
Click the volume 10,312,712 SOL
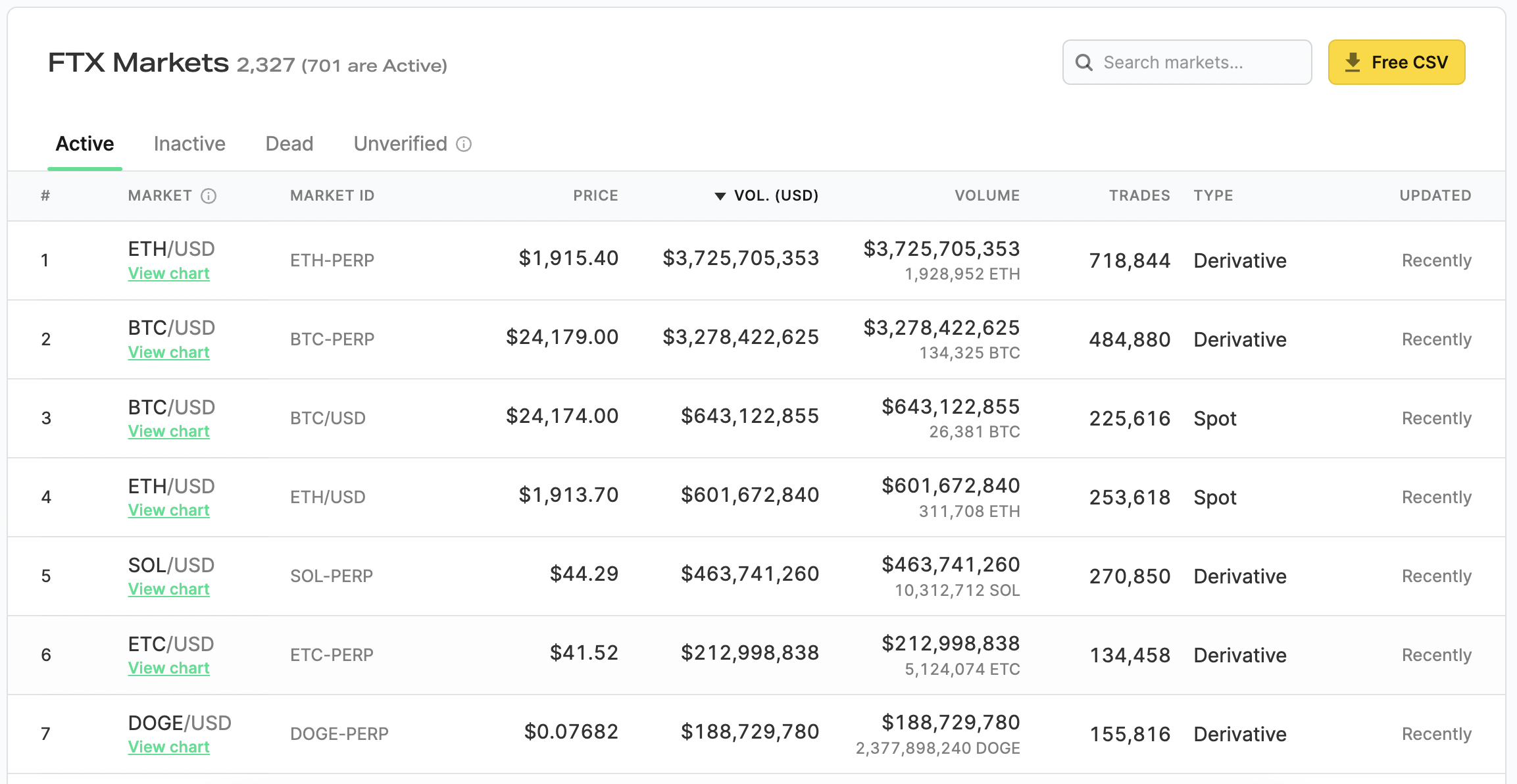957,590
